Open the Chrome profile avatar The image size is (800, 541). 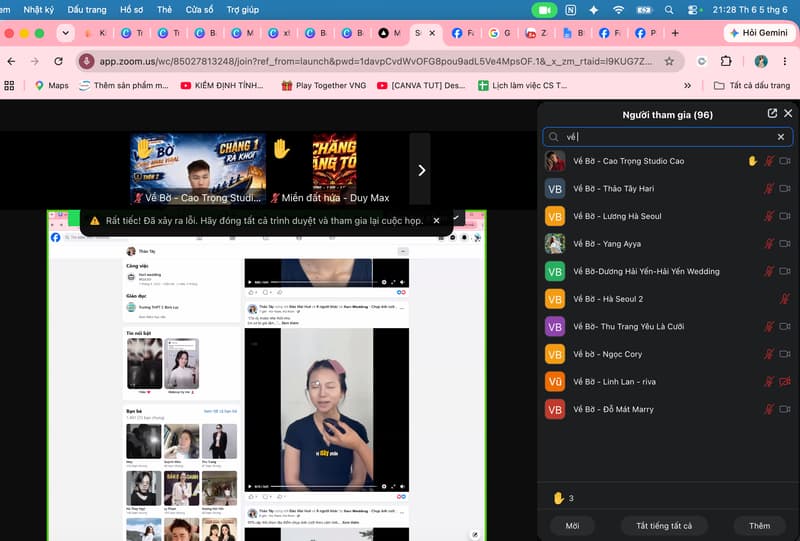click(761, 61)
